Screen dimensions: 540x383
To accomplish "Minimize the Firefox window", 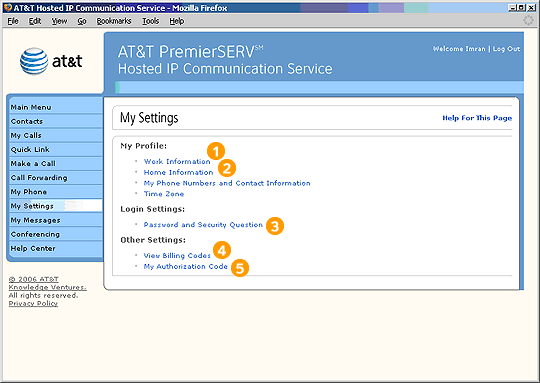I will click(x=513, y=8).
